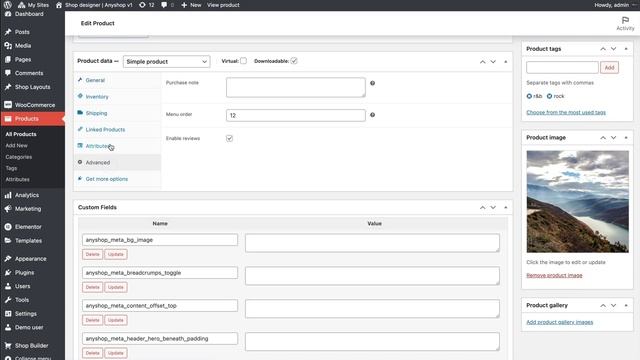Move Custom Fields panel down
The width and height of the screenshot is (640, 360).
(x=493, y=207)
